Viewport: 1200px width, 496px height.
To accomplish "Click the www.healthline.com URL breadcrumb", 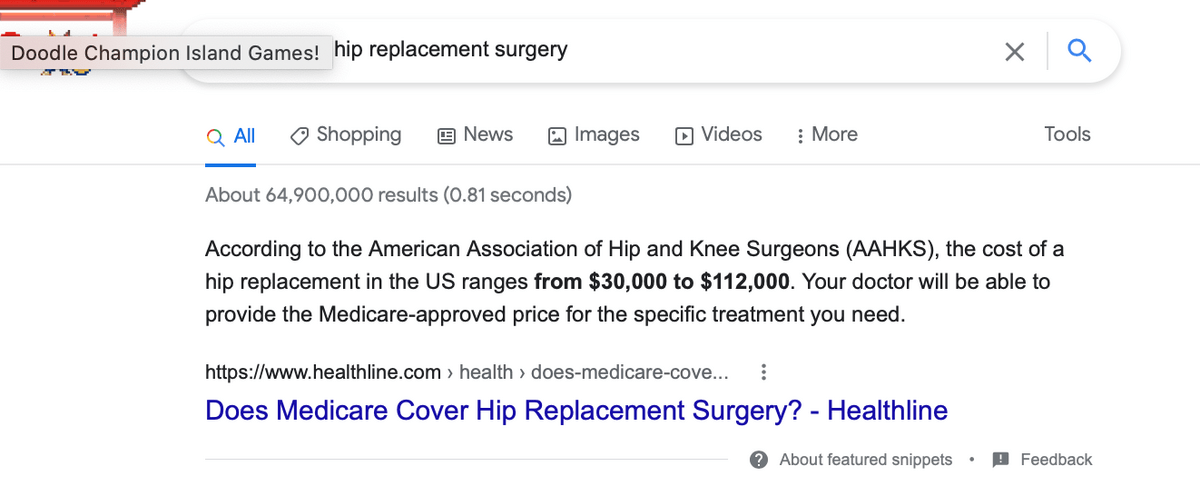I will pos(323,372).
